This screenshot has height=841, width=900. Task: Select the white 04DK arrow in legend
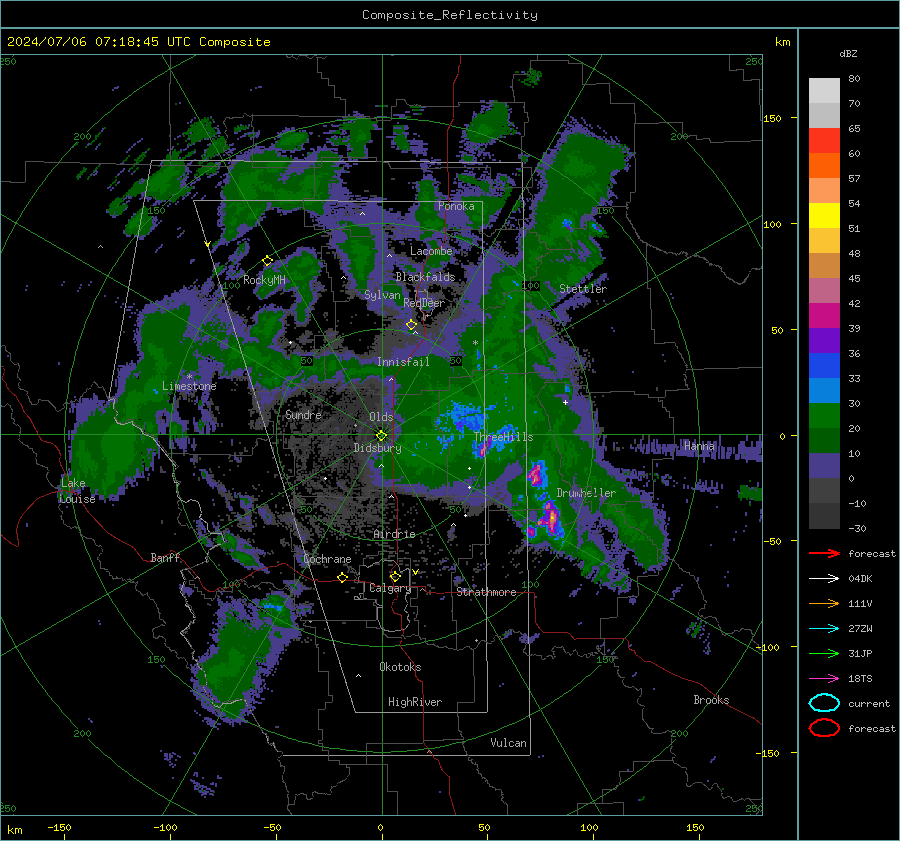824,578
